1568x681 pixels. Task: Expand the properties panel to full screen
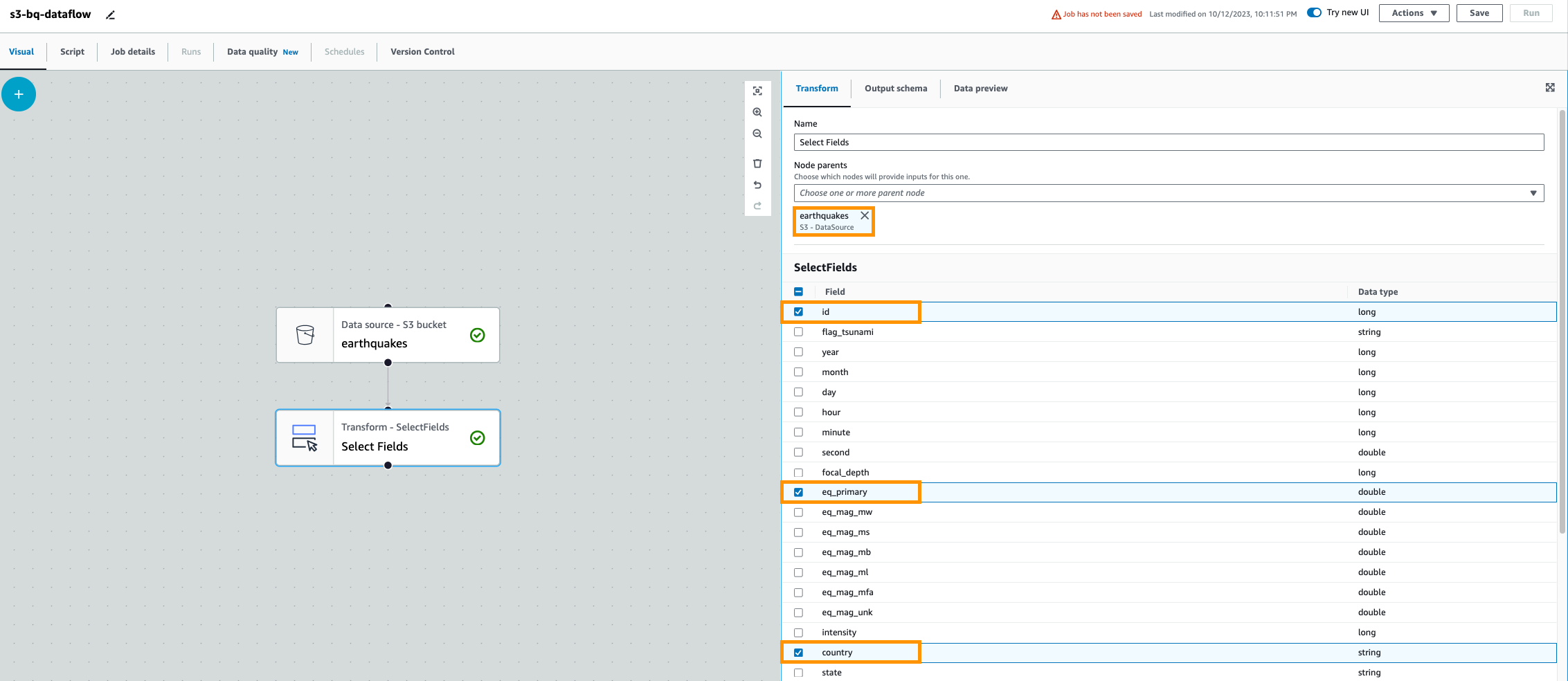1550,87
